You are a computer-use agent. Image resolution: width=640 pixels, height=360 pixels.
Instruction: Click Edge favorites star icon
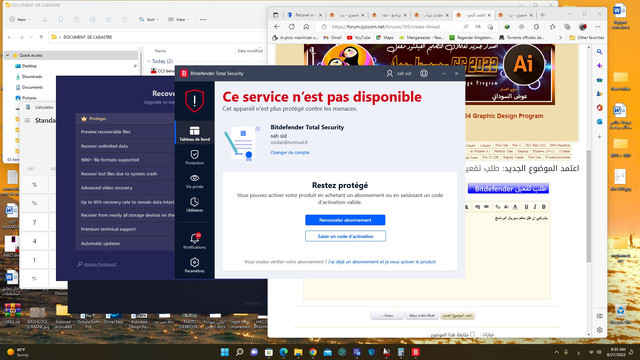click(552, 27)
